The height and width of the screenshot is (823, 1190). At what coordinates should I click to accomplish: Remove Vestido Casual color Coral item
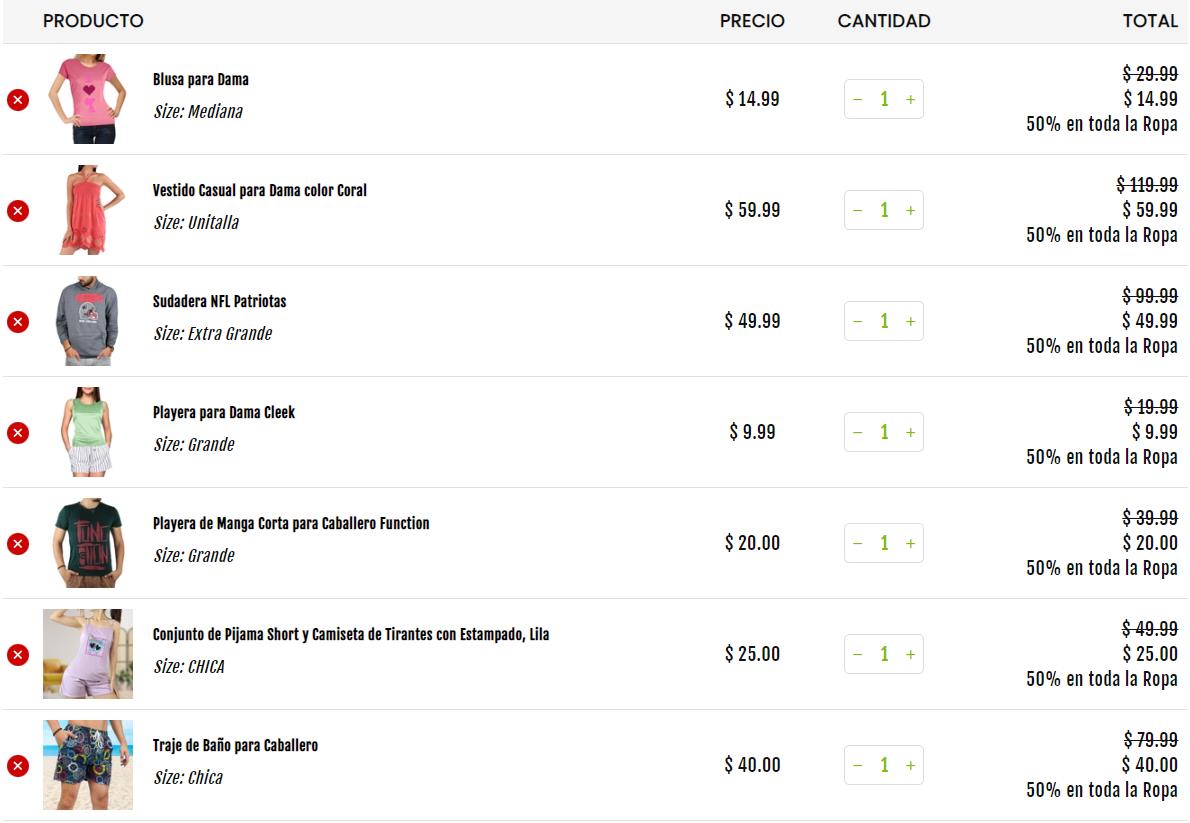coord(18,210)
